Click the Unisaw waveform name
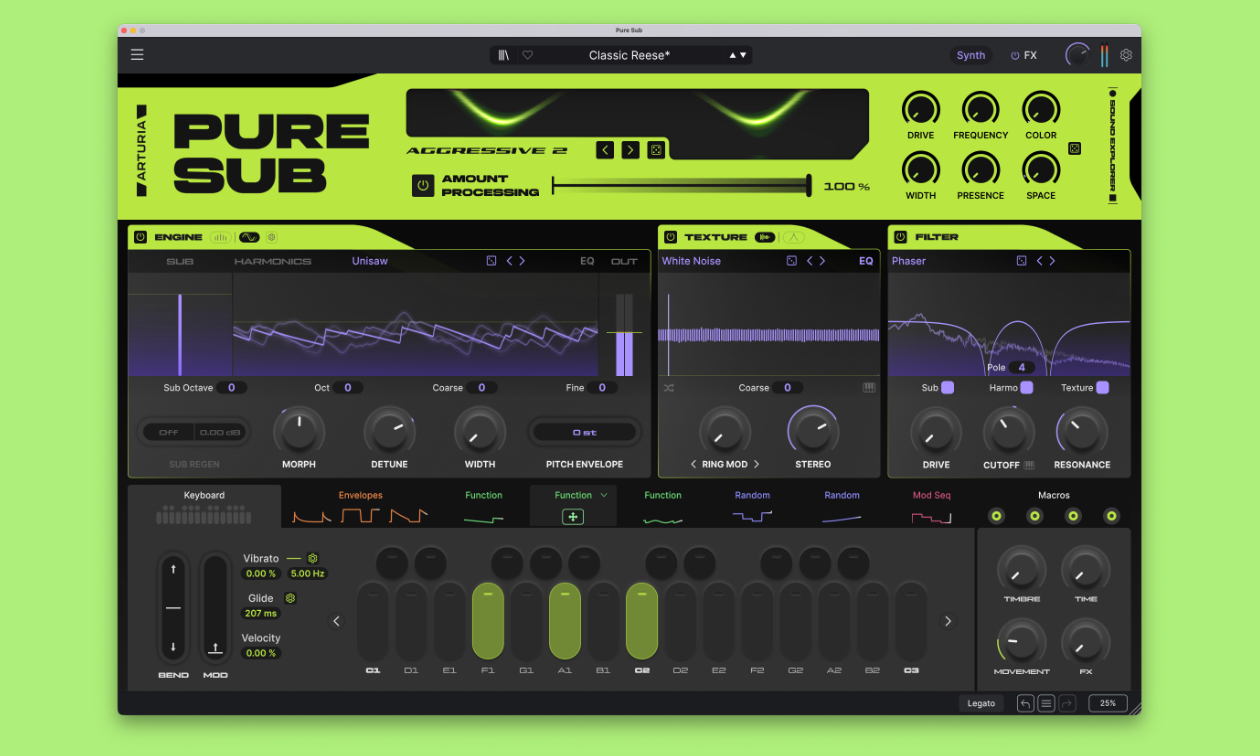1260x756 pixels. [x=370, y=261]
